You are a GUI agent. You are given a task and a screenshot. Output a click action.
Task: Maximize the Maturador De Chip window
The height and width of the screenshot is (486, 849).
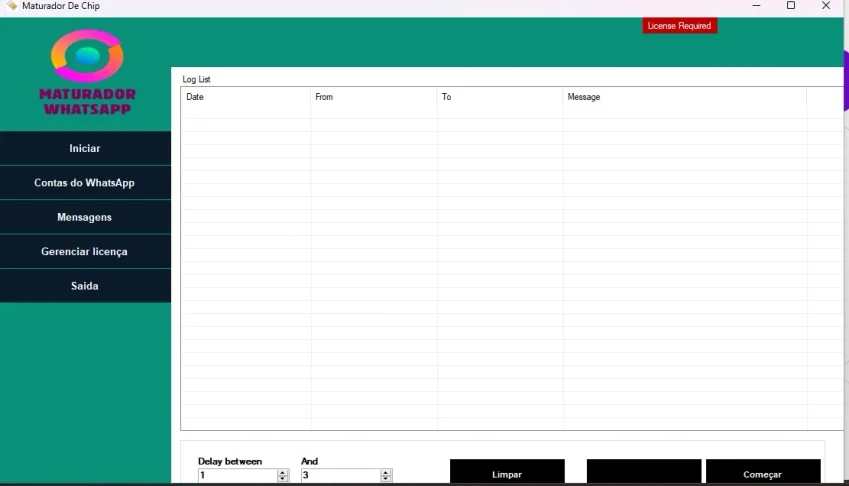pos(791,6)
